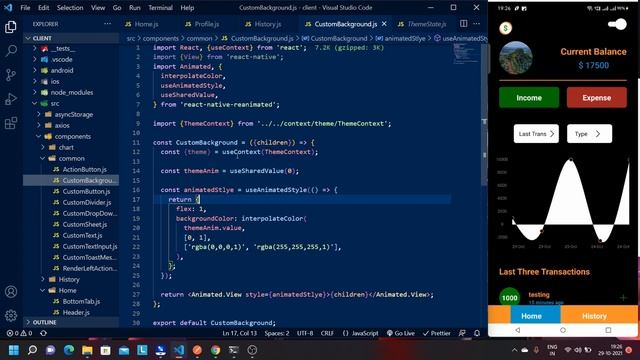Expand the node_modules folder
Image resolution: width=640 pixels, height=360 pixels.
[x=72, y=93]
